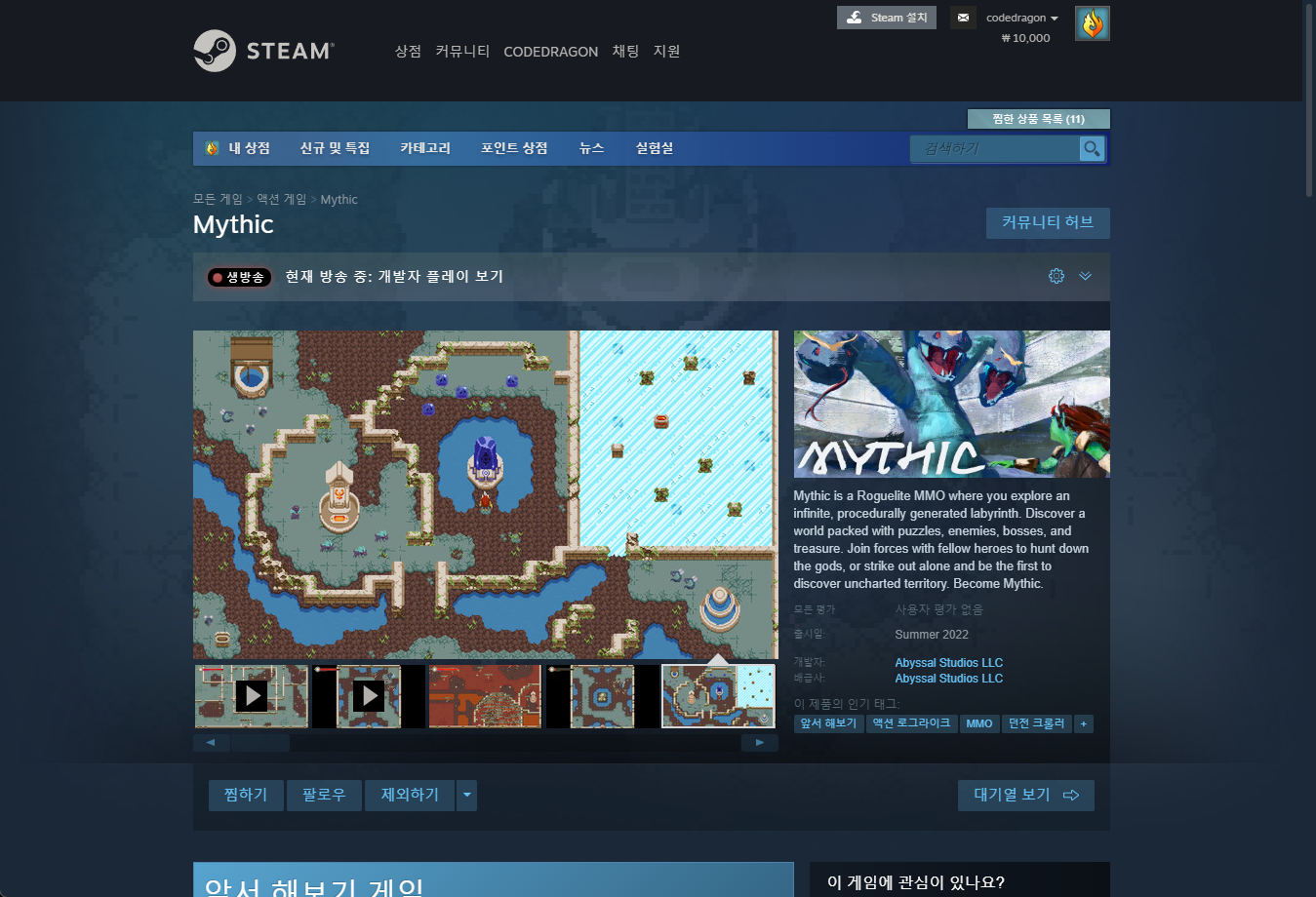
Task: Open the '상점' top menu
Action: point(408,51)
